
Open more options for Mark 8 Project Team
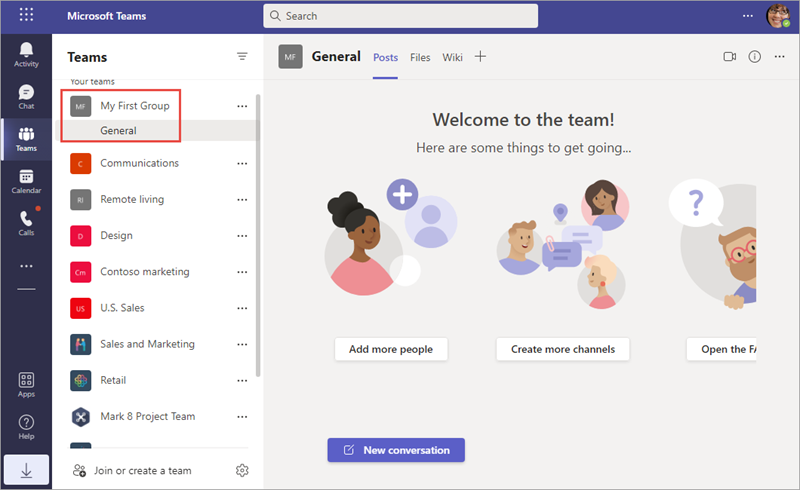[x=242, y=417]
